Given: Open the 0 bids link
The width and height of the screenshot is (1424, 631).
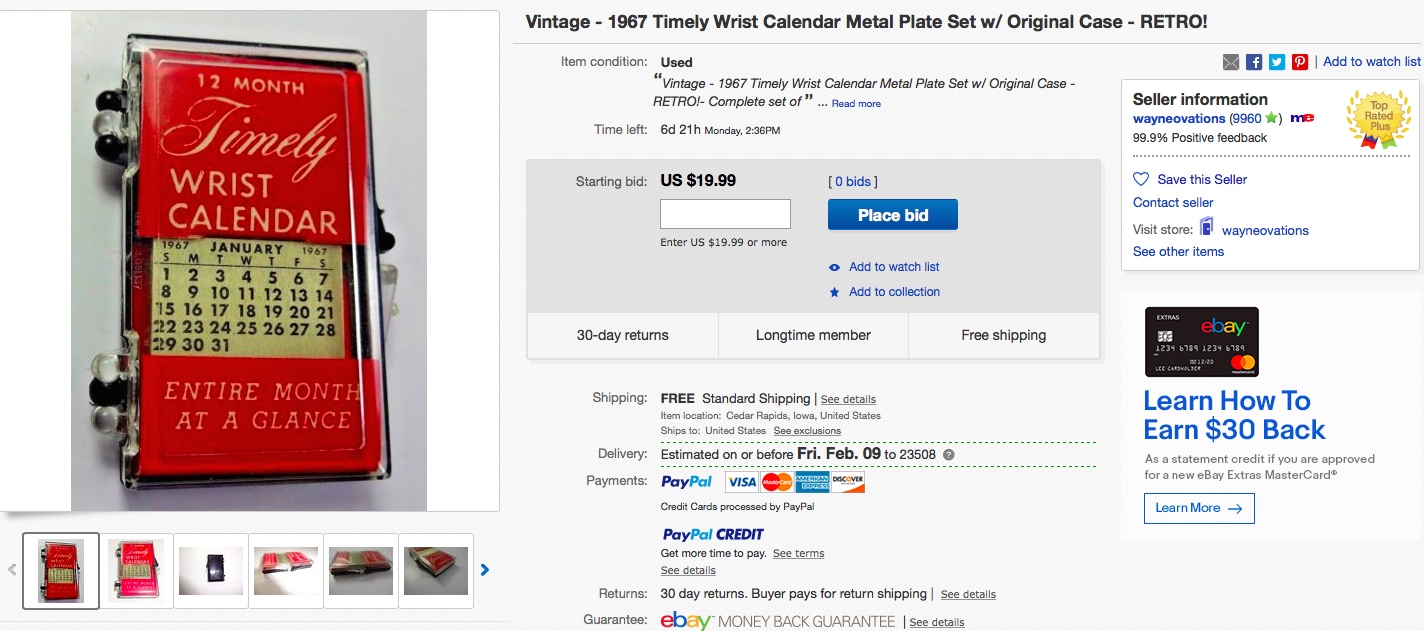Looking at the screenshot, I should (x=853, y=182).
